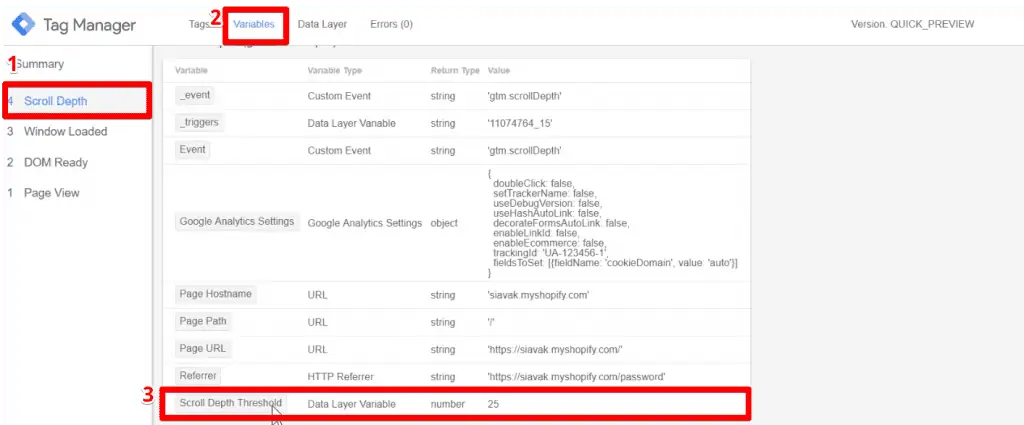This screenshot has height=425, width=1024.
Task: Click the _event variable chip
Action: pyautogui.click(x=195, y=95)
